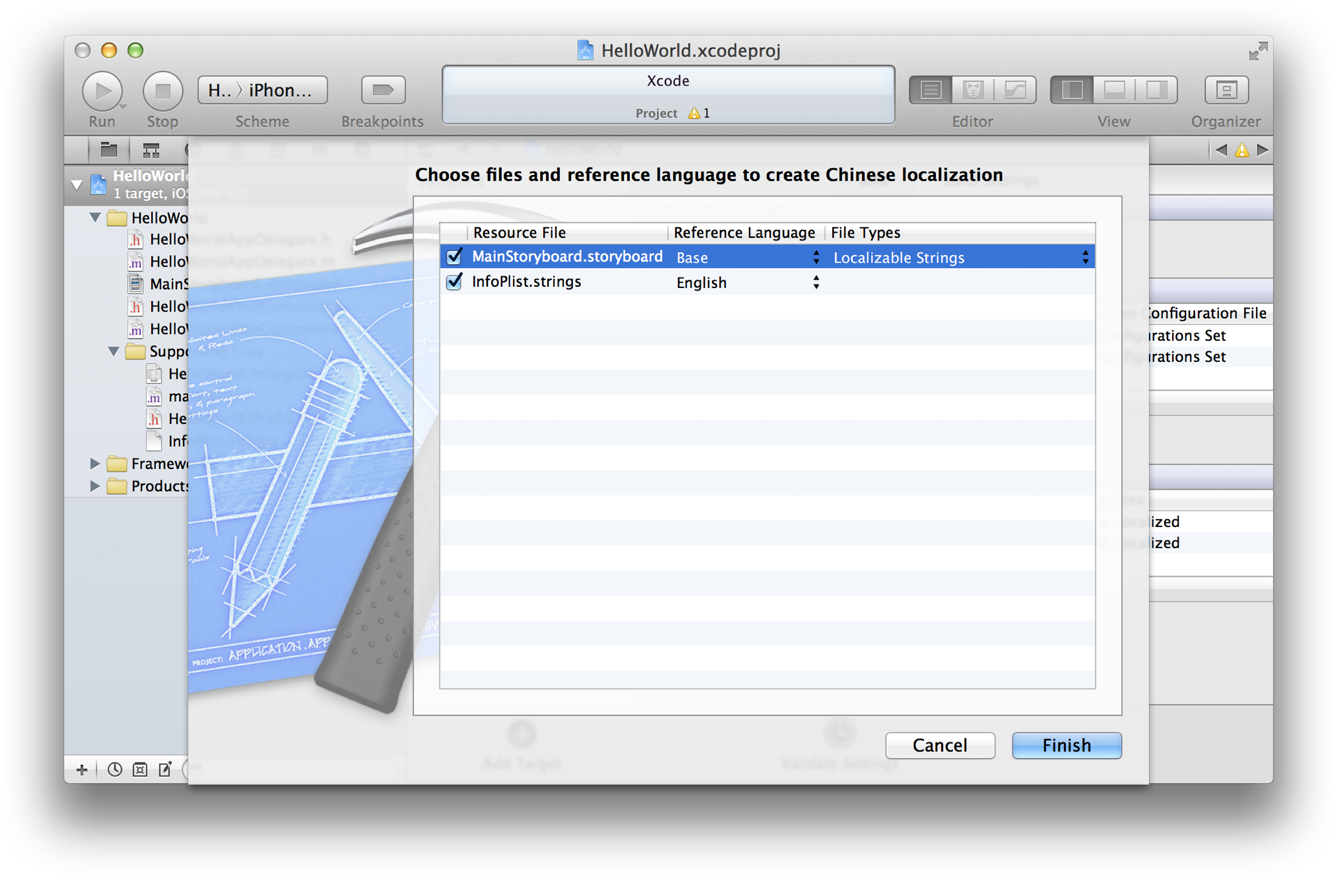Toggle the Breakpoints button
Viewport: 1337px width, 877px height.
click(383, 89)
